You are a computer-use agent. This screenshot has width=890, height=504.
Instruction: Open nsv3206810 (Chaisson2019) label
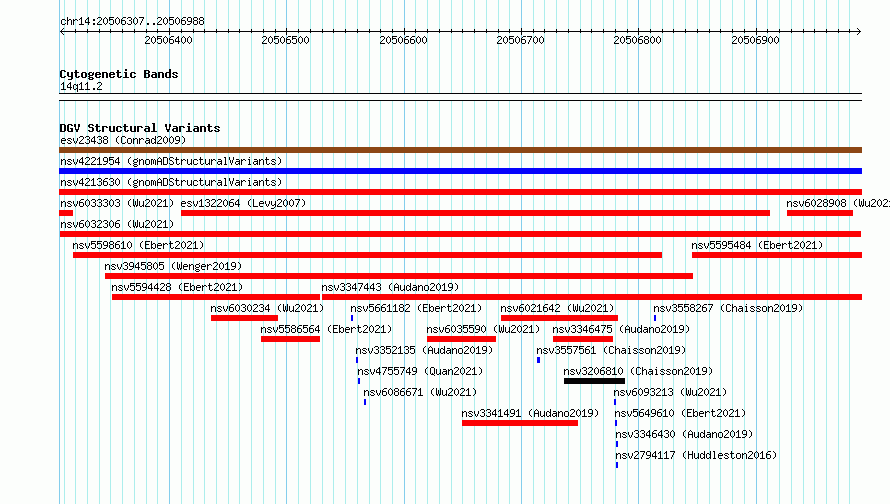[x=638, y=371]
